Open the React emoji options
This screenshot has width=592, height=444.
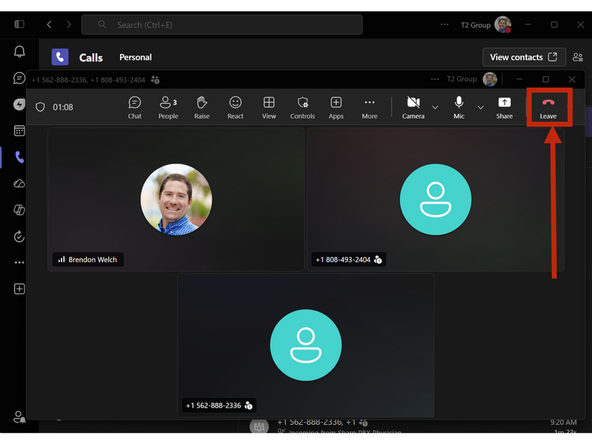[235, 107]
